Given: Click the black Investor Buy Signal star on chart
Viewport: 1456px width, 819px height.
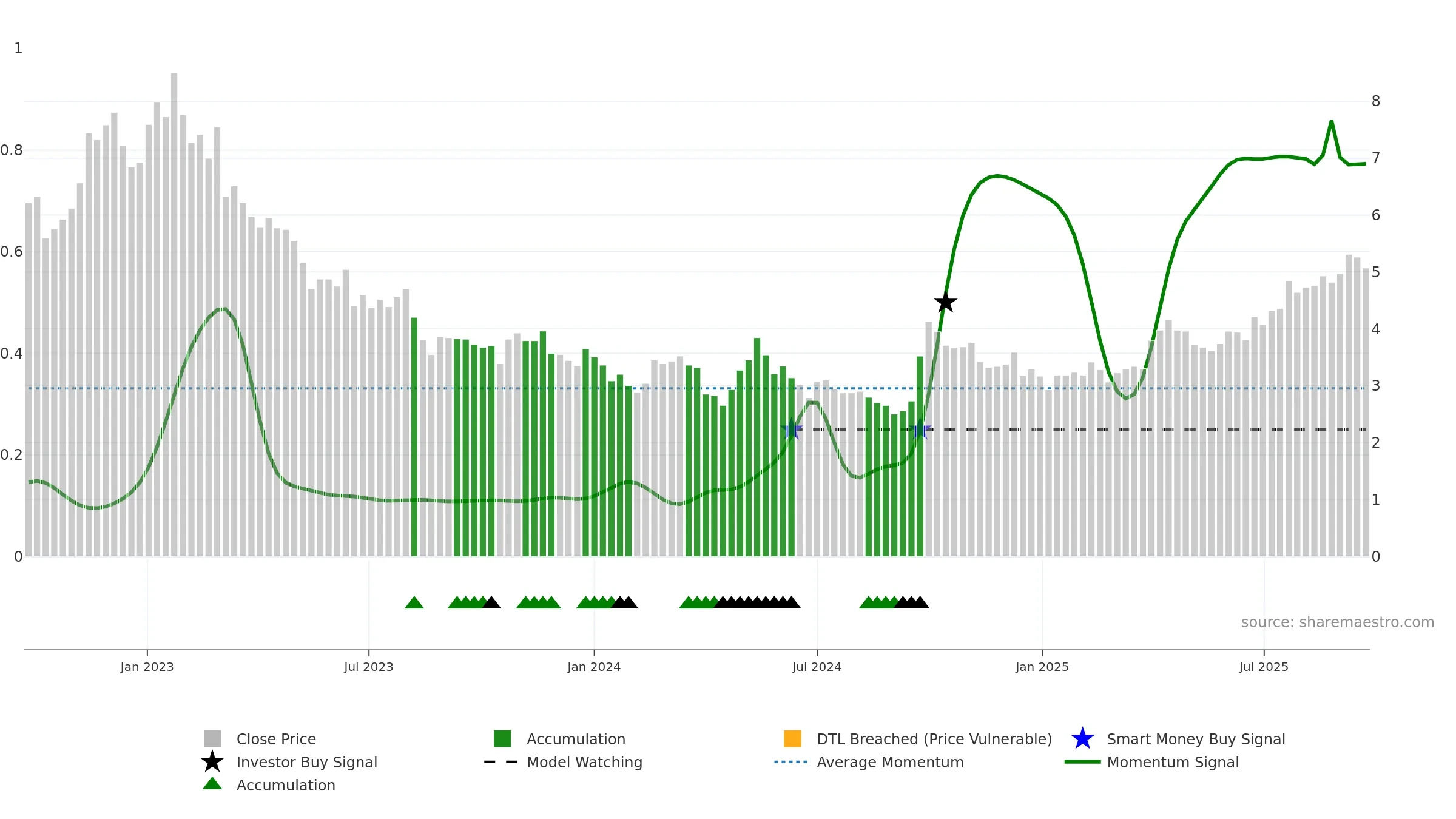Looking at the screenshot, I should pos(945,302).
